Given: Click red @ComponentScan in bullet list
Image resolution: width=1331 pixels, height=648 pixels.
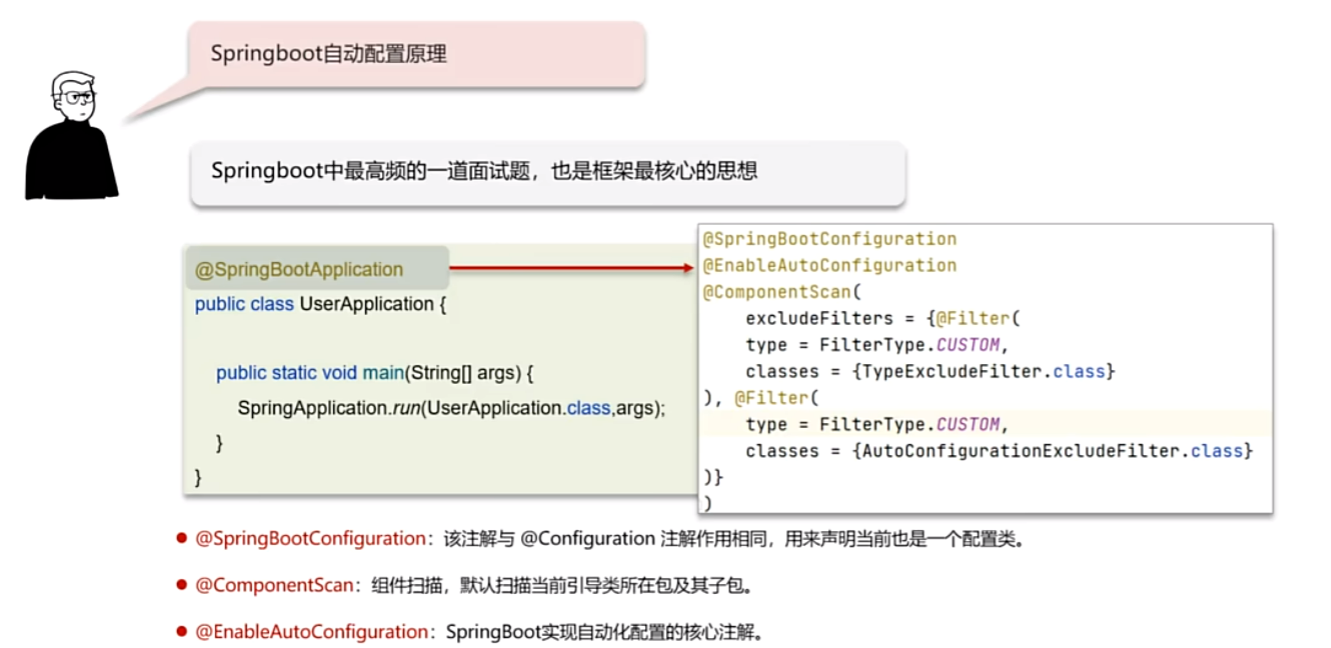Looking at the screenshot, I should (274, 585).
